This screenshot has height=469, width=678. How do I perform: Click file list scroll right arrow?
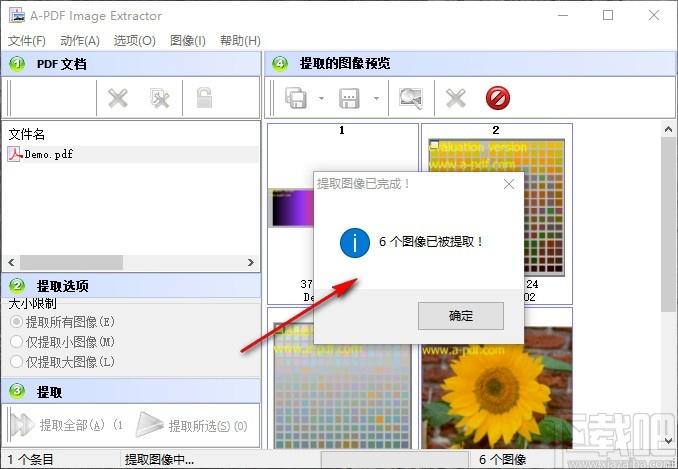click(x=251, y=262)
